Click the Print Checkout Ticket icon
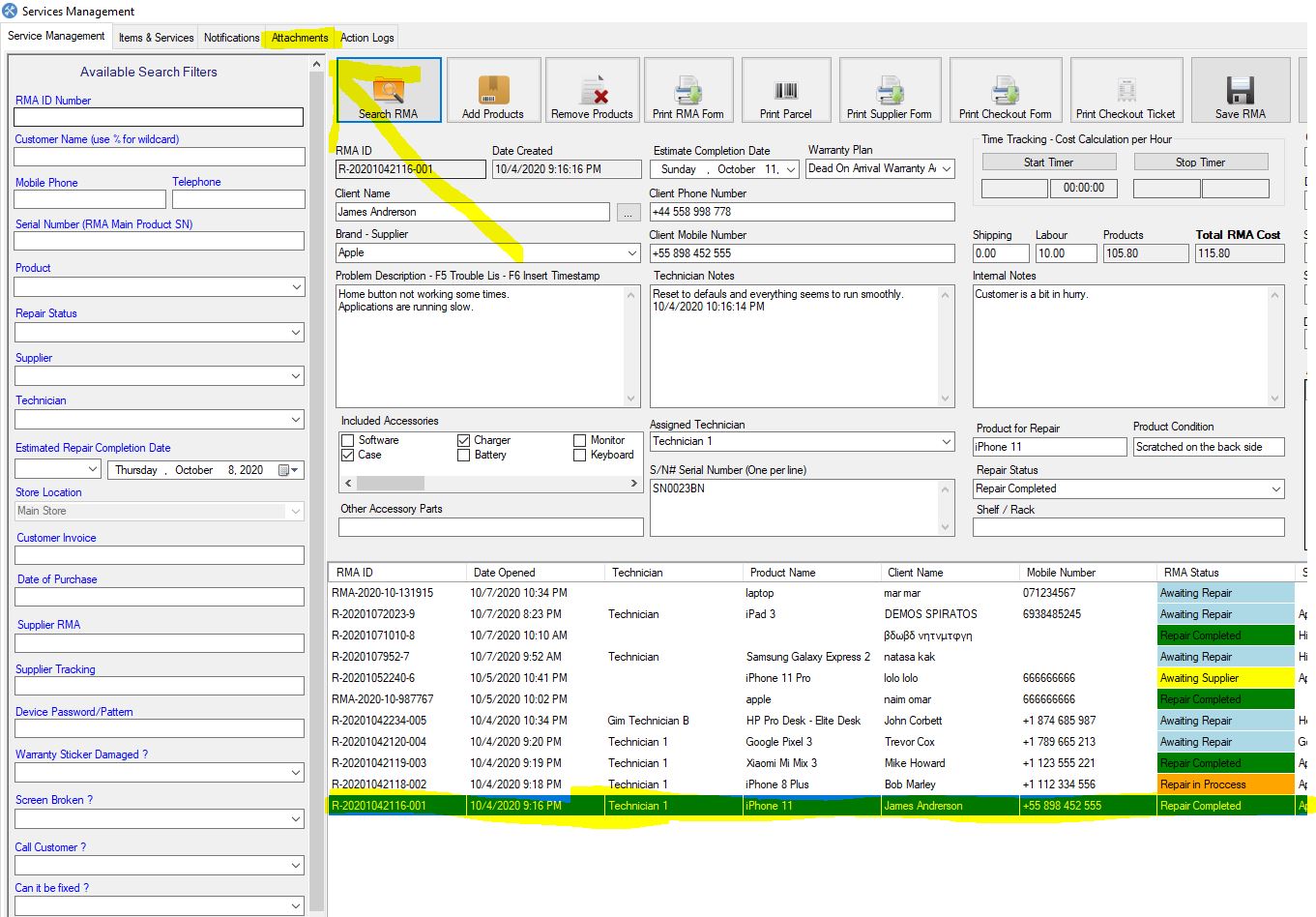Image resolution: width=1316 pixels, height=917 pixels. [x=1126, y=89]
